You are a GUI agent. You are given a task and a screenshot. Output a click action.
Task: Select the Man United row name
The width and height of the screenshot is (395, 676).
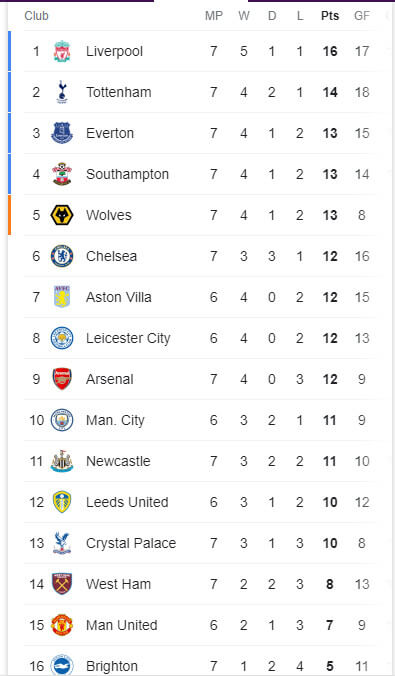tap(122, 625)
